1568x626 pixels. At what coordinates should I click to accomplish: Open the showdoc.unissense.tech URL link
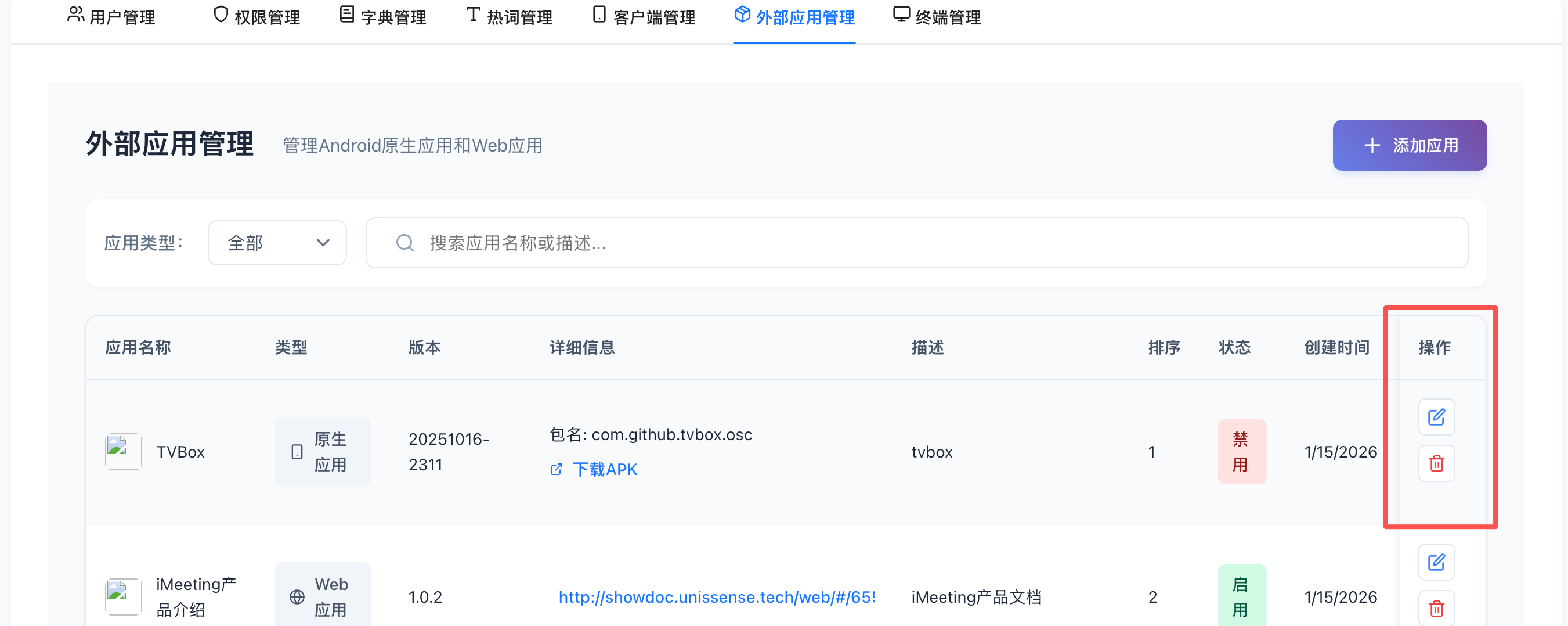(716, 597)
